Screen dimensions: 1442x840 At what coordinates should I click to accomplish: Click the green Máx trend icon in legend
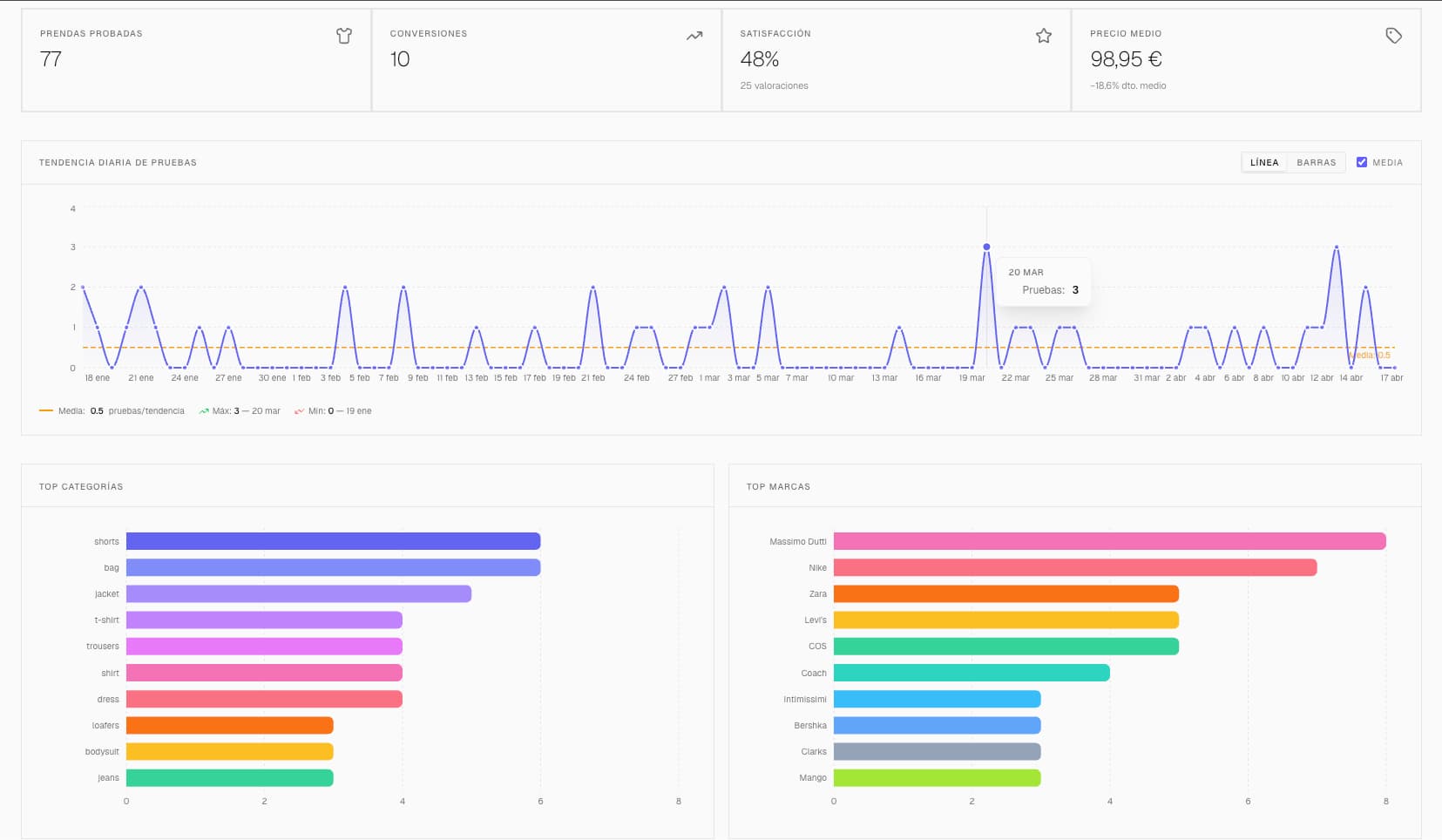204,411
